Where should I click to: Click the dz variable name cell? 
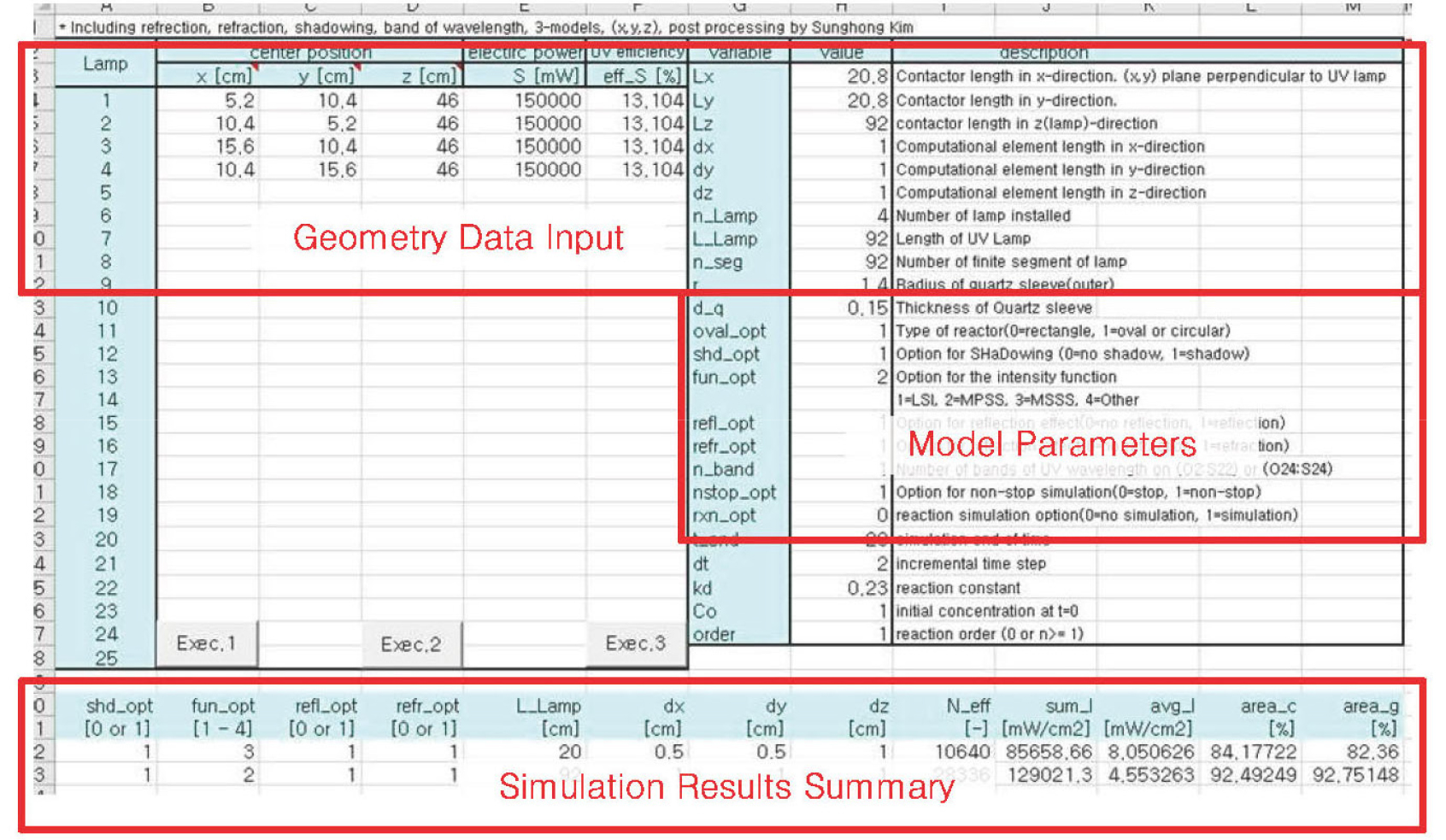click(x=739, y=192)
